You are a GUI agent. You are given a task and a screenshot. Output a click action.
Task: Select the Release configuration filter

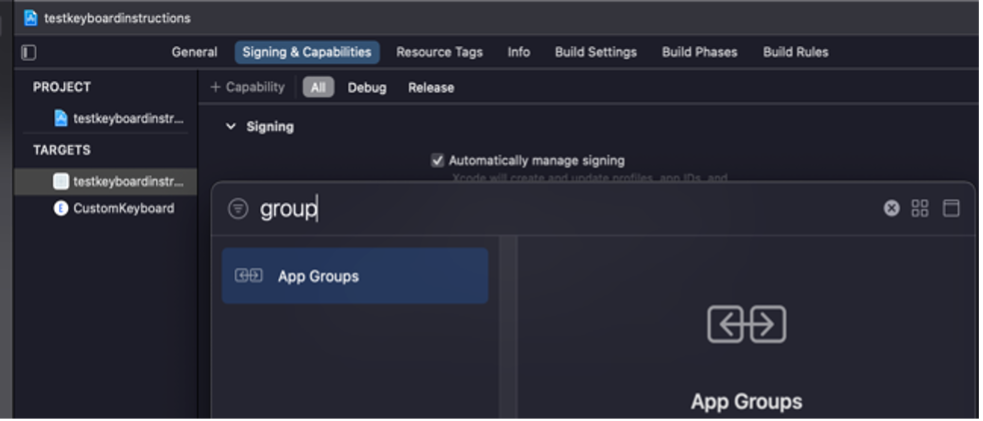431,88
